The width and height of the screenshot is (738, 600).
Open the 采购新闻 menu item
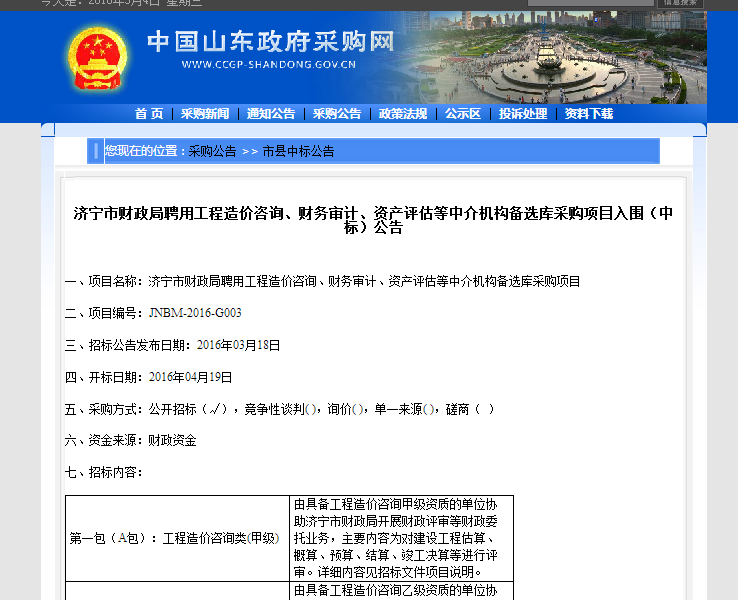205,114
